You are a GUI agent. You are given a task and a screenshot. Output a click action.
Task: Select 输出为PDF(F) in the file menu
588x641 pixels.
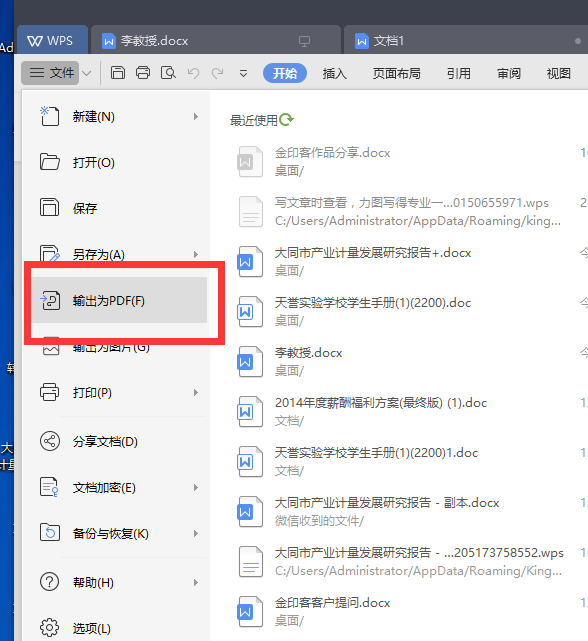click(x=119, y=300)
